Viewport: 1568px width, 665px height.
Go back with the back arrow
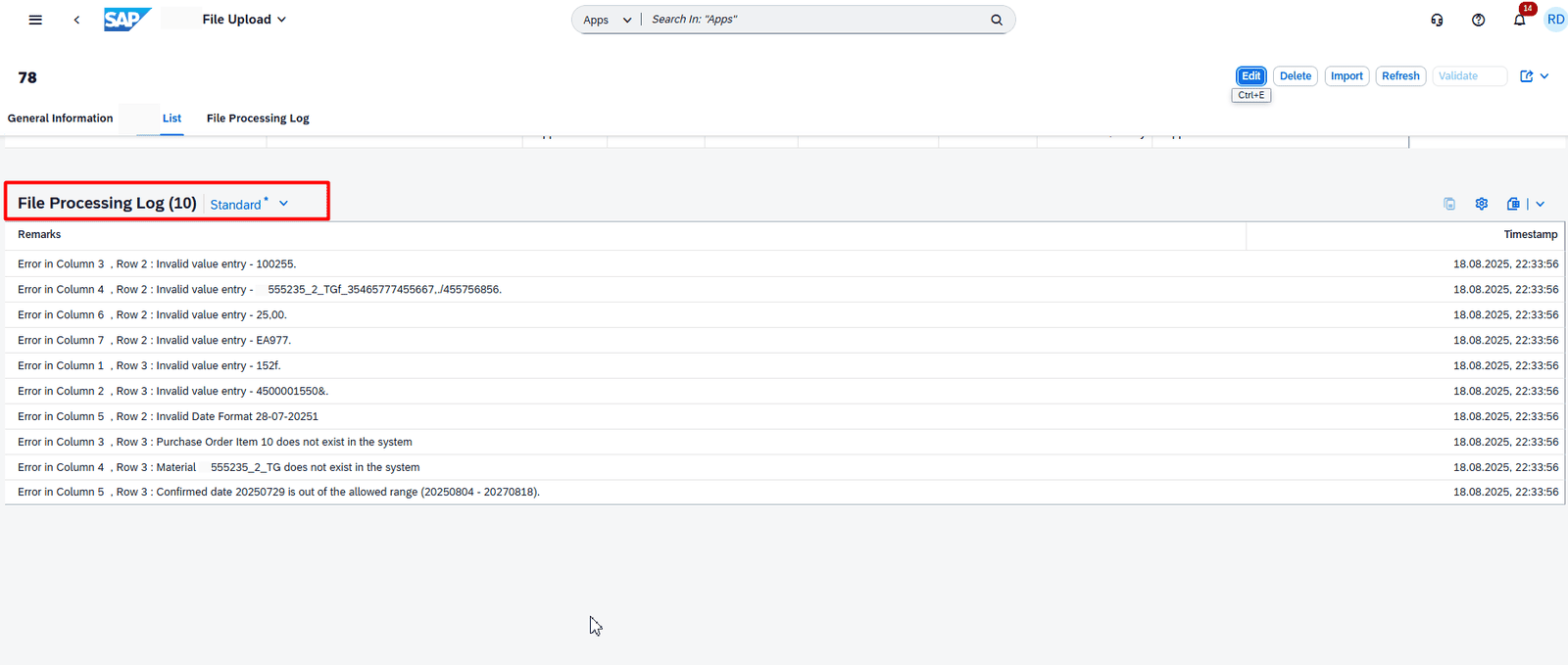(76, 20)
